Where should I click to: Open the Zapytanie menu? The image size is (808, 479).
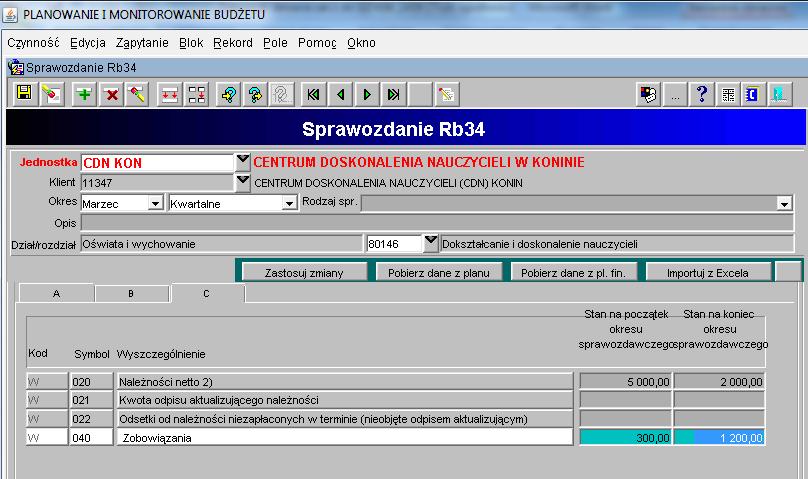[x=142, y=43]
